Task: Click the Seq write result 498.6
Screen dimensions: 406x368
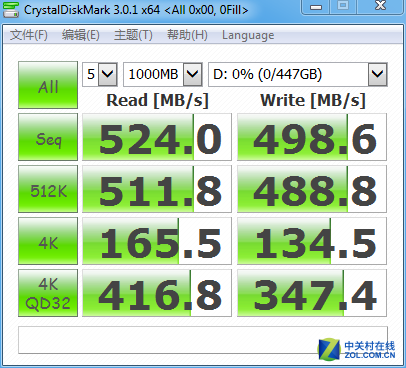Action: coord(312,137)
